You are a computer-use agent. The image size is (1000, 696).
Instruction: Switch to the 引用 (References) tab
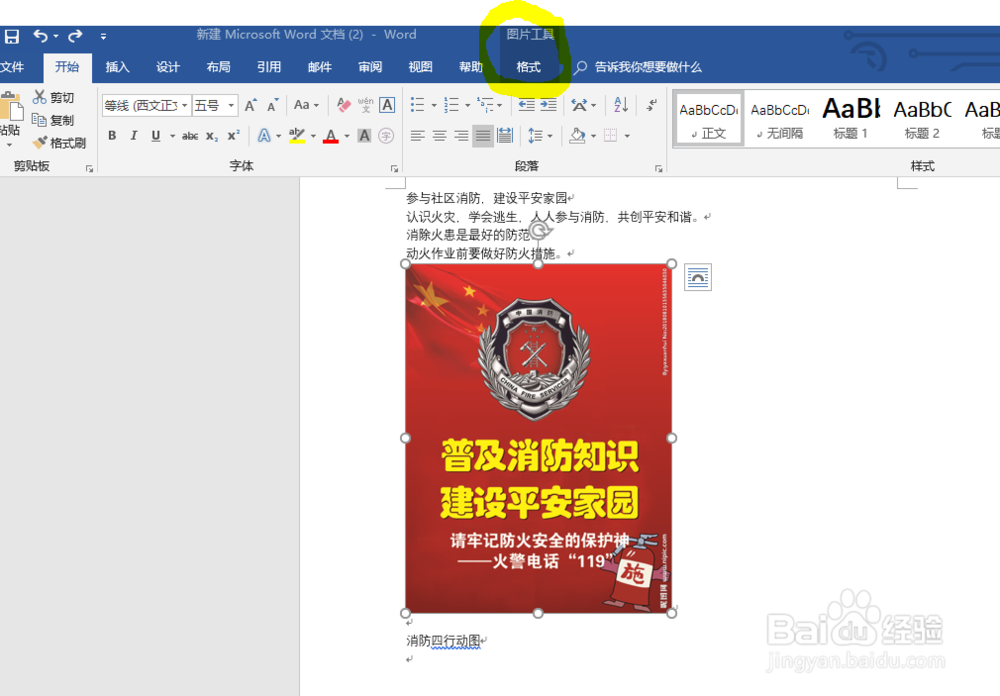(269, 67)
